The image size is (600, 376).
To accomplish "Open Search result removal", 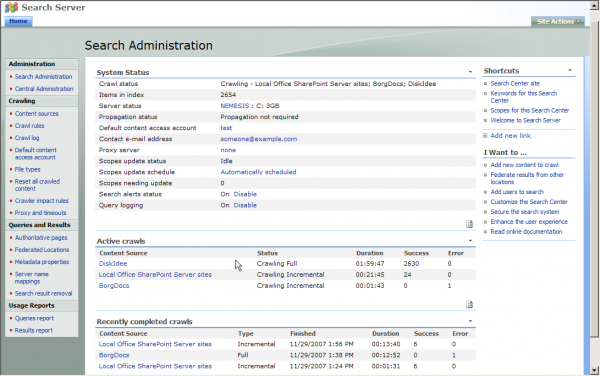I will (x=43, y=293).
